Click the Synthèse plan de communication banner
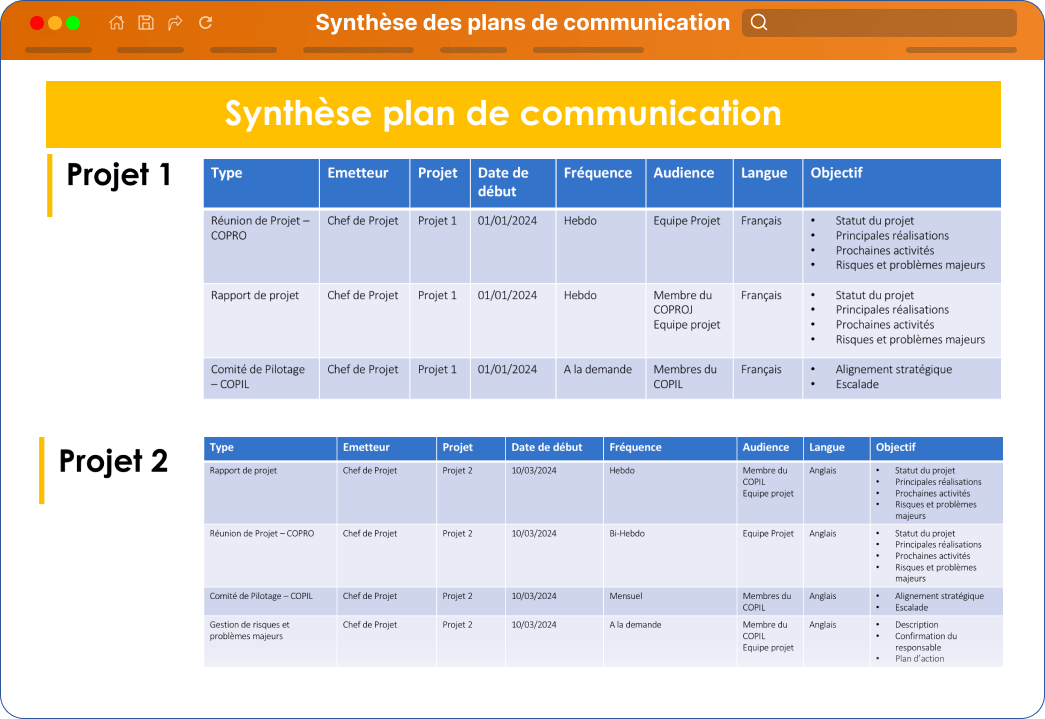The height and width of the screenshot is (719, 1045). point(523,114)
